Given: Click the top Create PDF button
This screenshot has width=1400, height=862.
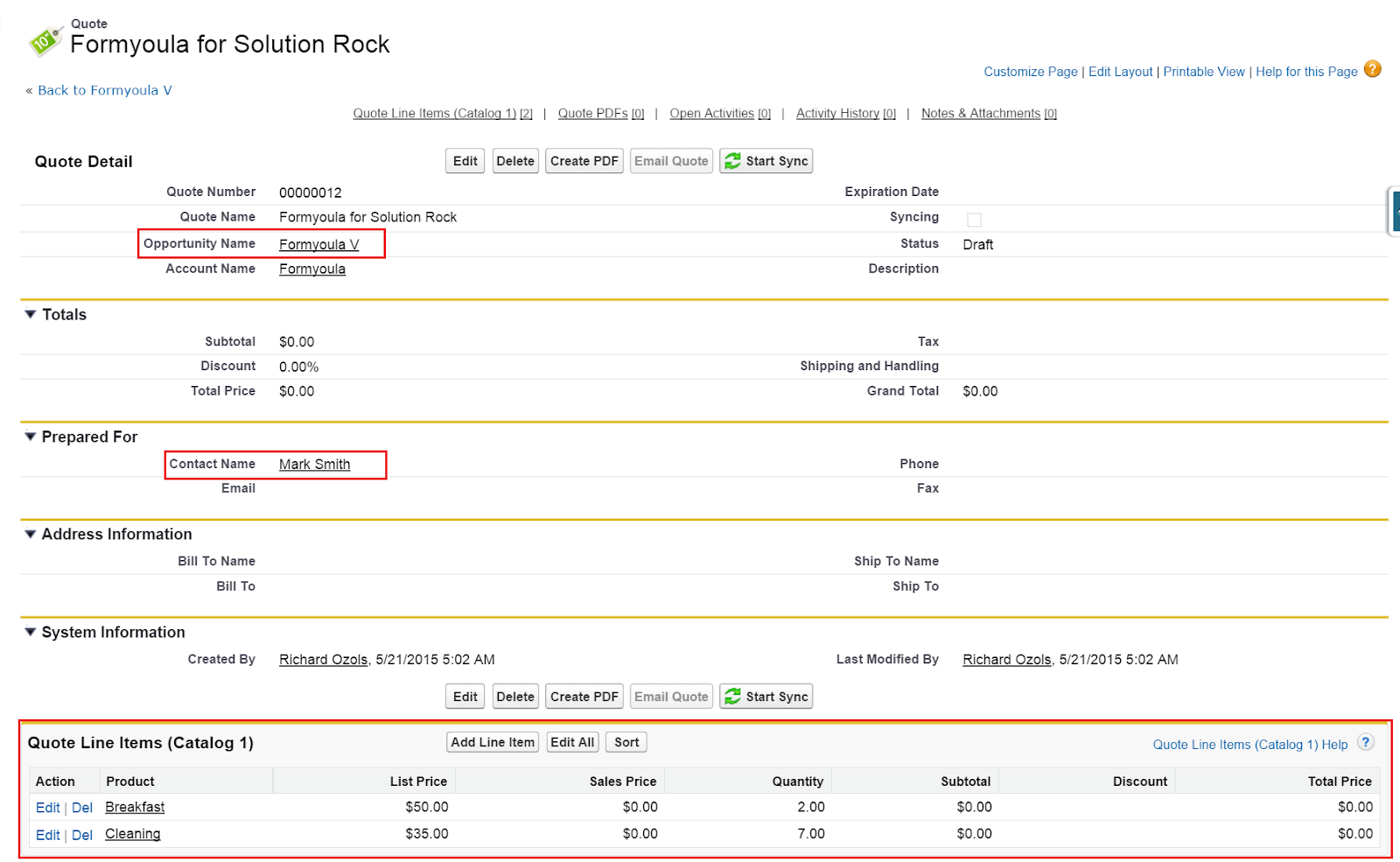Looking at the screenshot, I should click(x=584, y=161).
